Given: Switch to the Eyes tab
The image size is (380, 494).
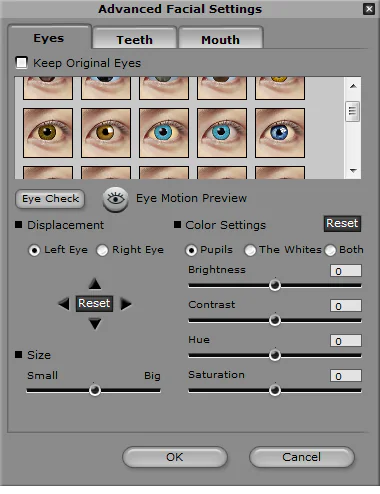Looking at the screenshot, I should [49, 38].
